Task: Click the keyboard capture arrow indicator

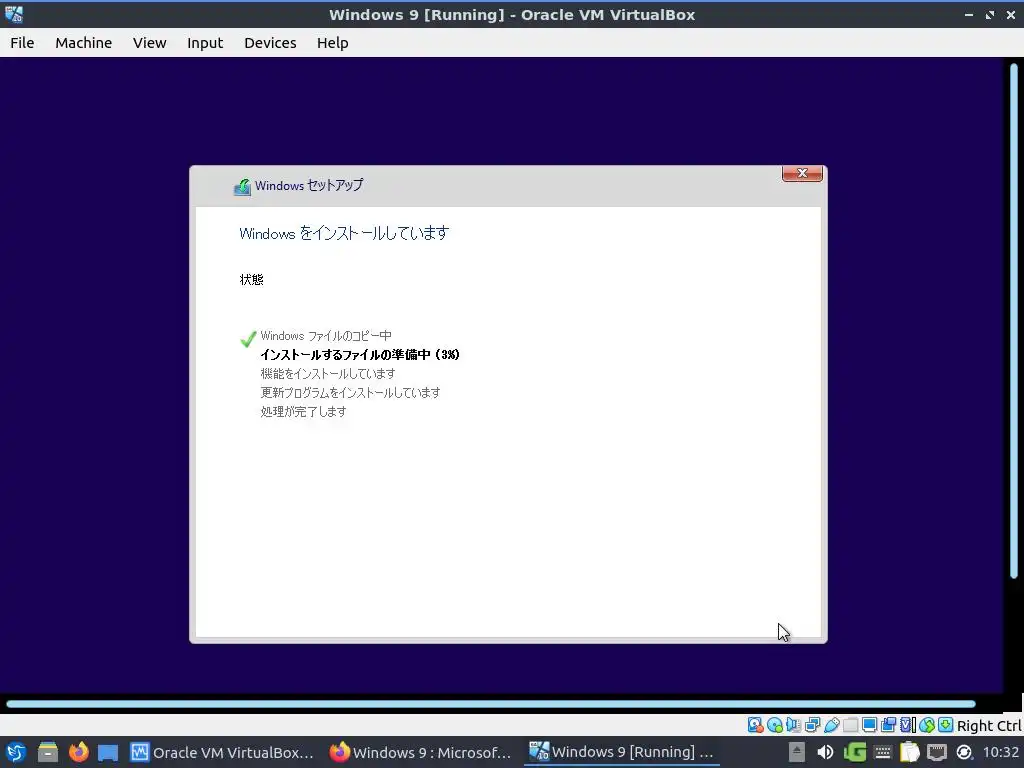Action: click(x=946, y=725)
